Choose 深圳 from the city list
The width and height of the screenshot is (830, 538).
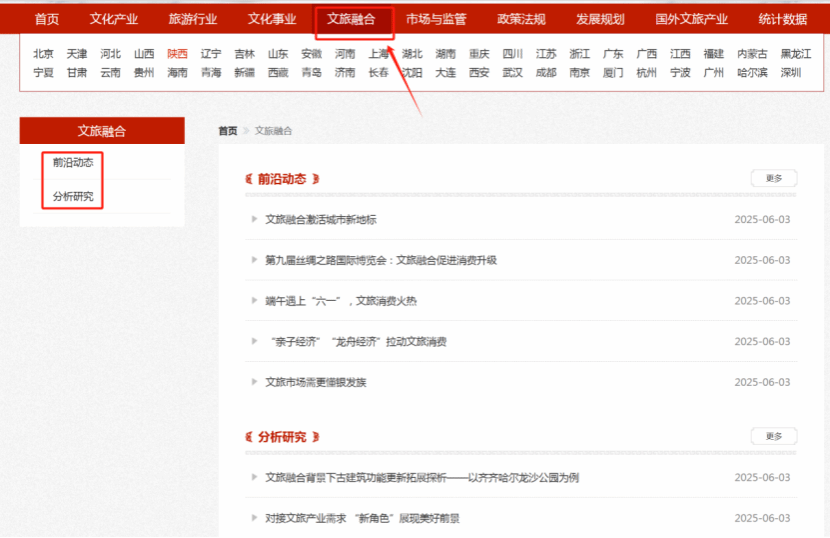790,73
